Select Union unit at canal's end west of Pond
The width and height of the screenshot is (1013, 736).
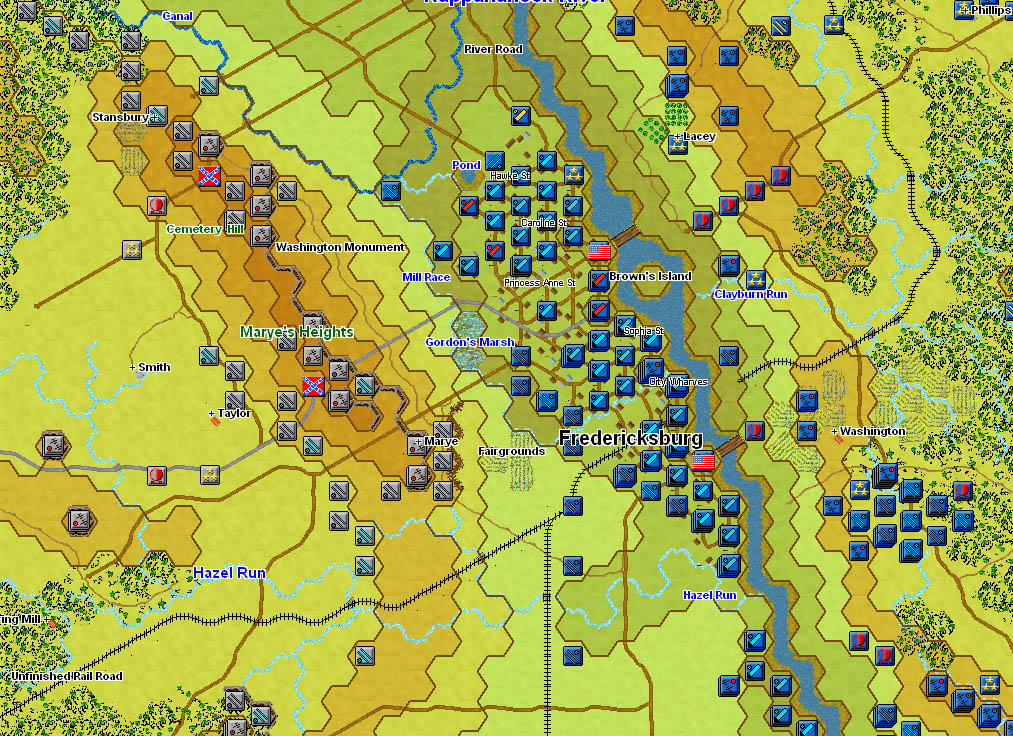[391, 191]
